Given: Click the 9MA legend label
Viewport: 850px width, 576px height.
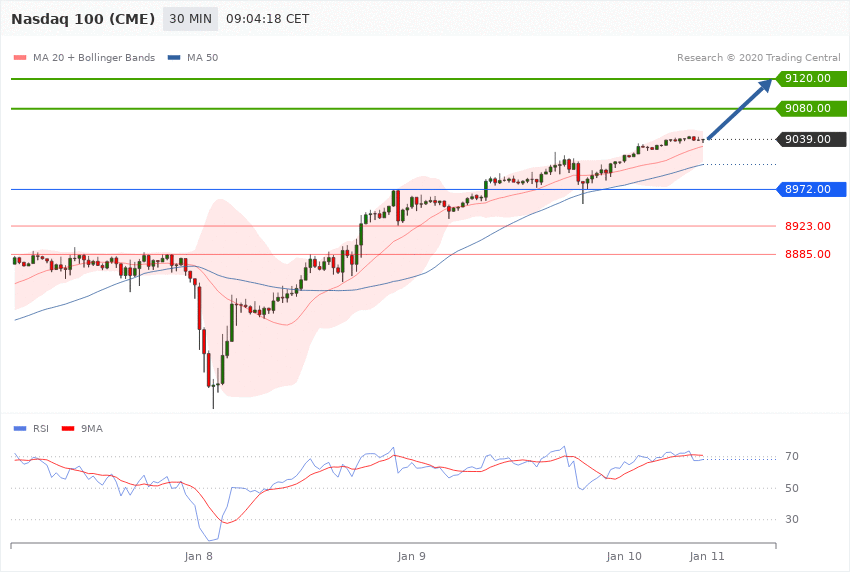Looking at the screenshot, I should click(92, 429).
